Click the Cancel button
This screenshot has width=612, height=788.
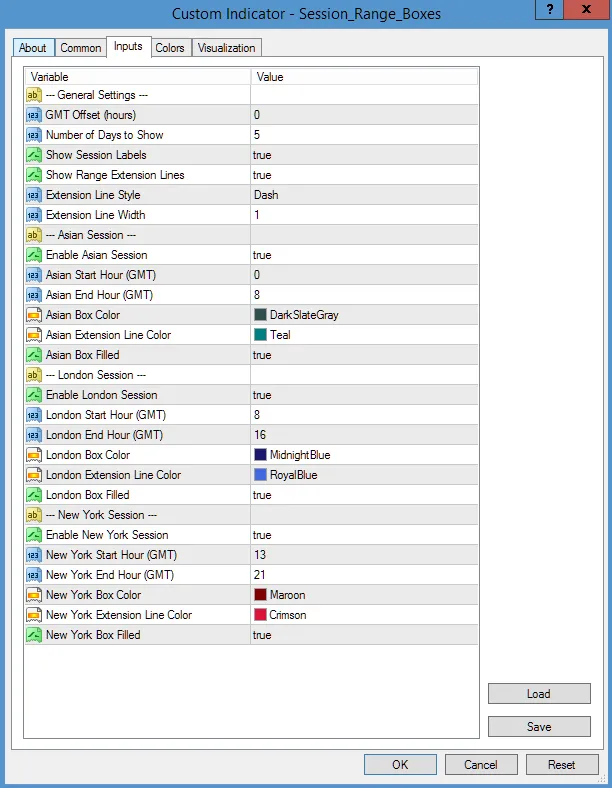coord(481,764)
